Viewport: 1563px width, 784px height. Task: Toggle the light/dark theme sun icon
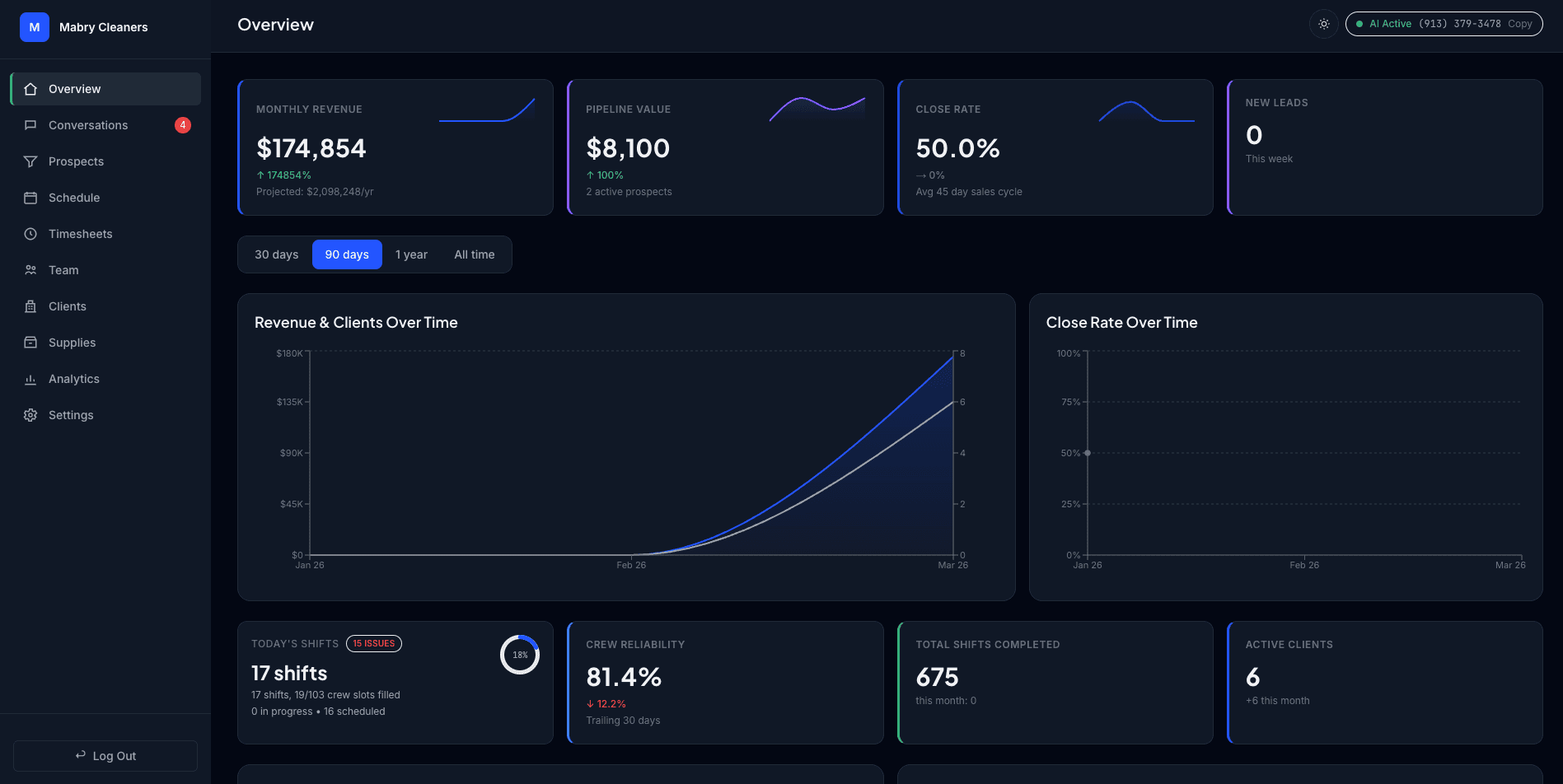tap(1323, 24)
